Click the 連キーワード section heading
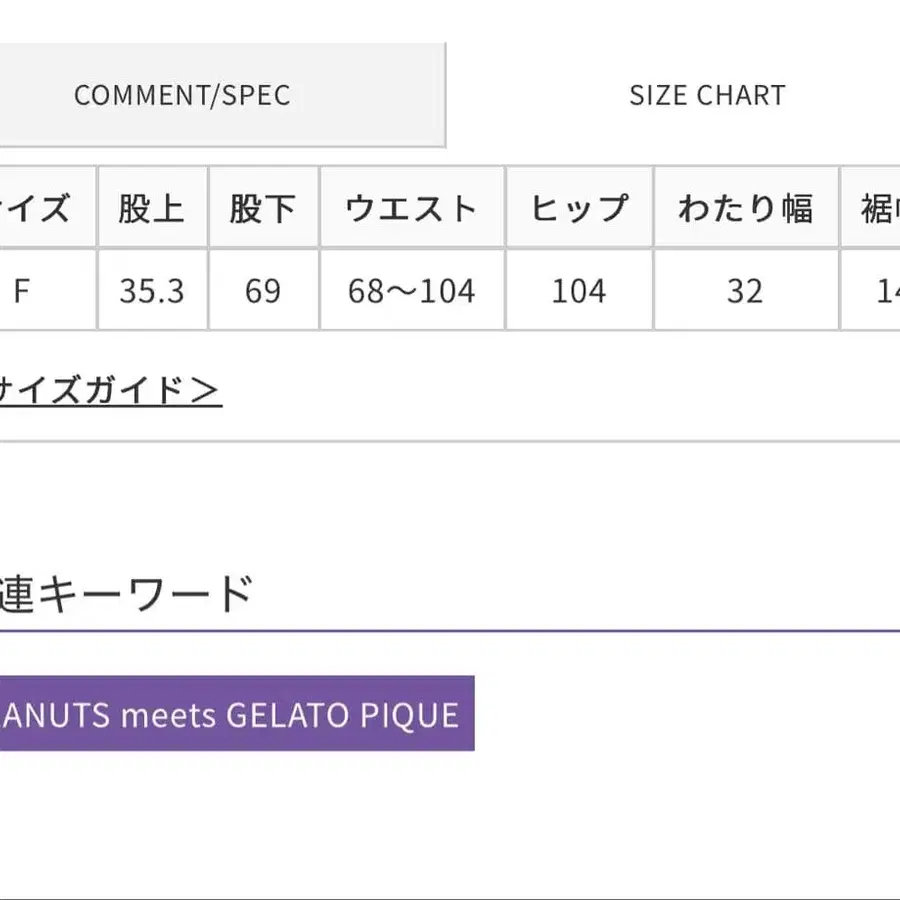This screenshot has width=900, height=900. (125, 594)
